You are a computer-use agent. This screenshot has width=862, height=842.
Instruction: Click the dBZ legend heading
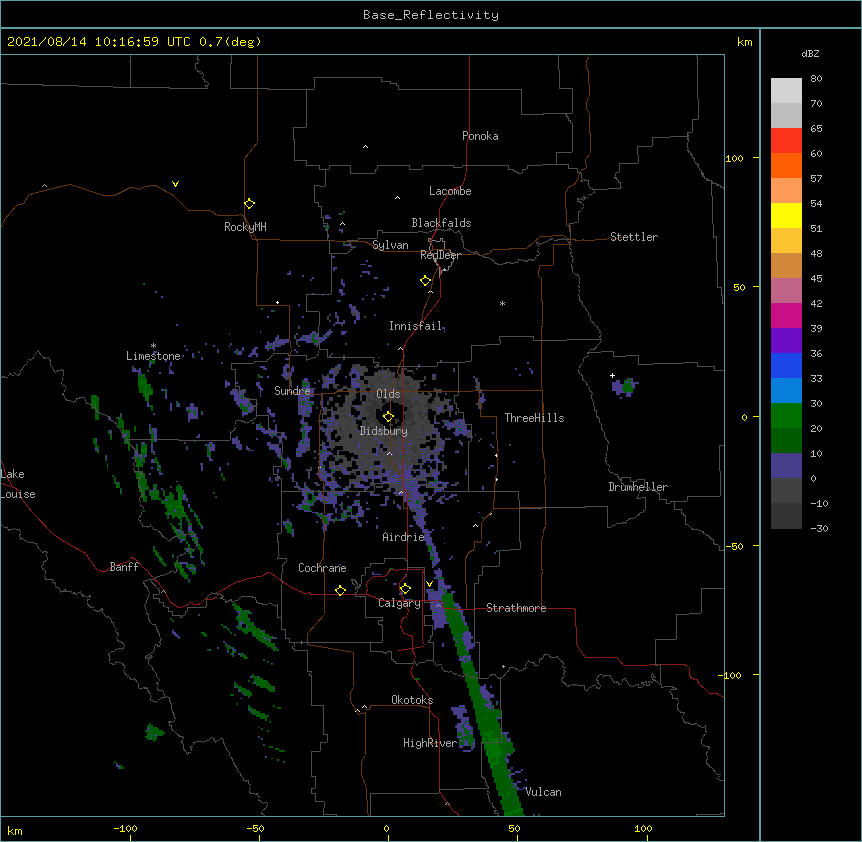(810, 54)
